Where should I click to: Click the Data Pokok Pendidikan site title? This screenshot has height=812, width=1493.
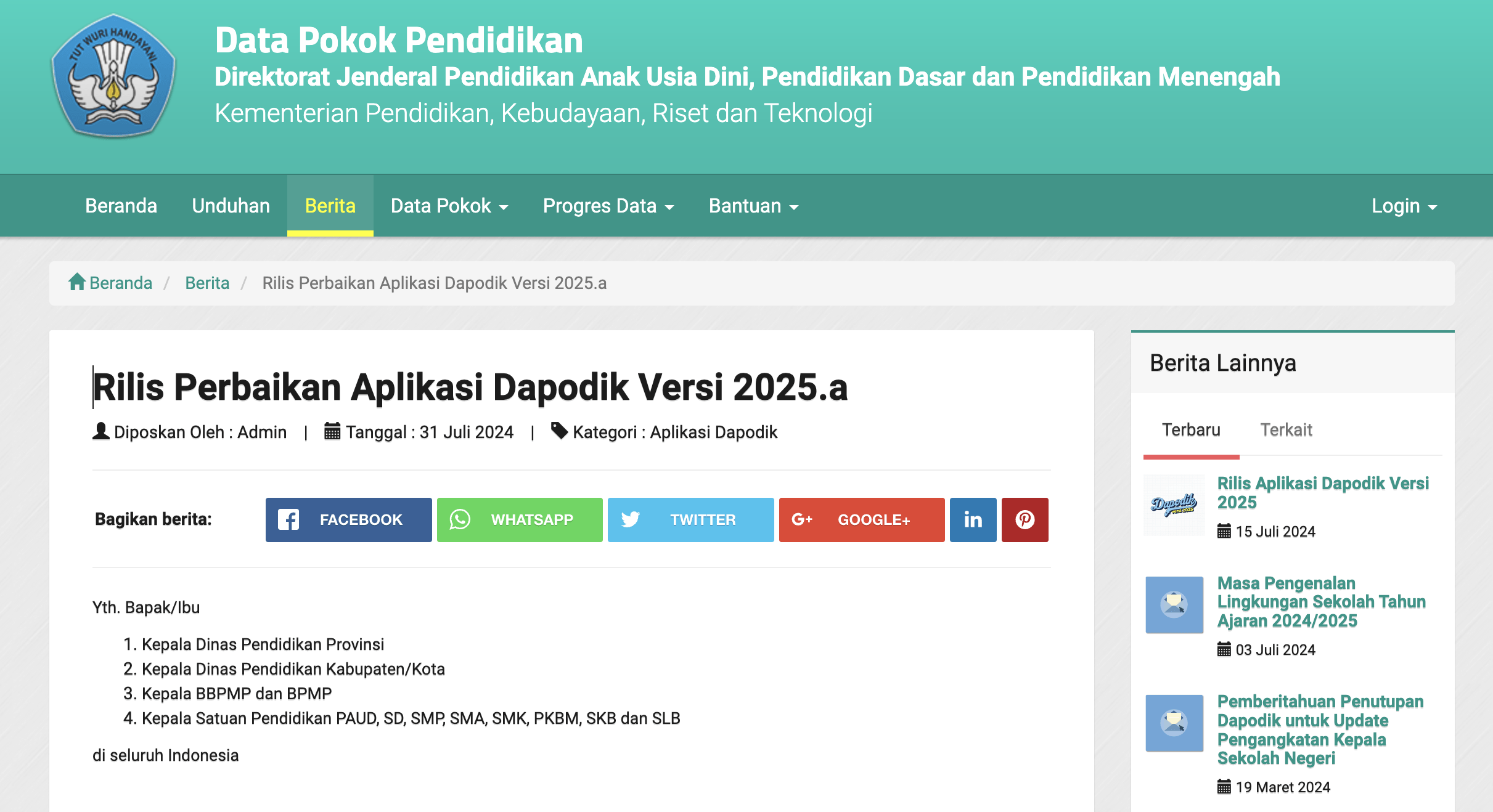point(399,40)
